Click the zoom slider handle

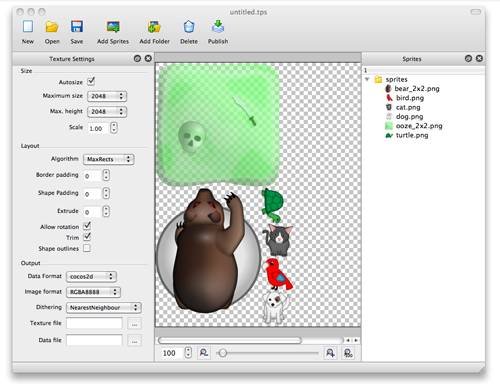click(223, 353)
